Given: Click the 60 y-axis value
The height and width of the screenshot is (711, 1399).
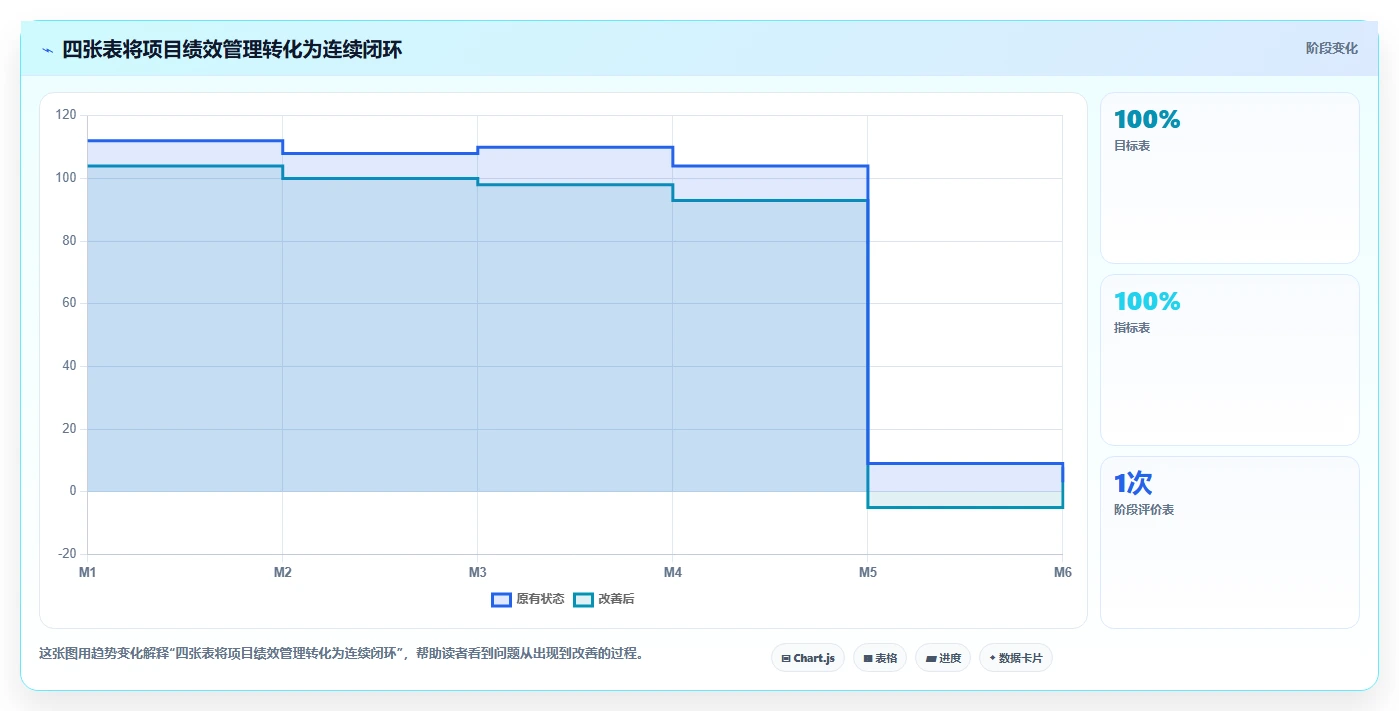Looking at the screenshot, I should 69,303.
